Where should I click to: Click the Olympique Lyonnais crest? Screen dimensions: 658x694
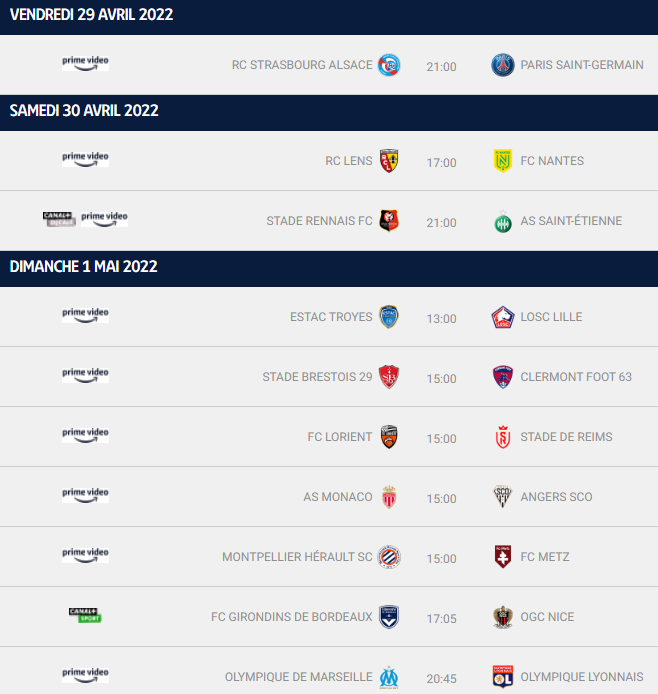point(503,676)
